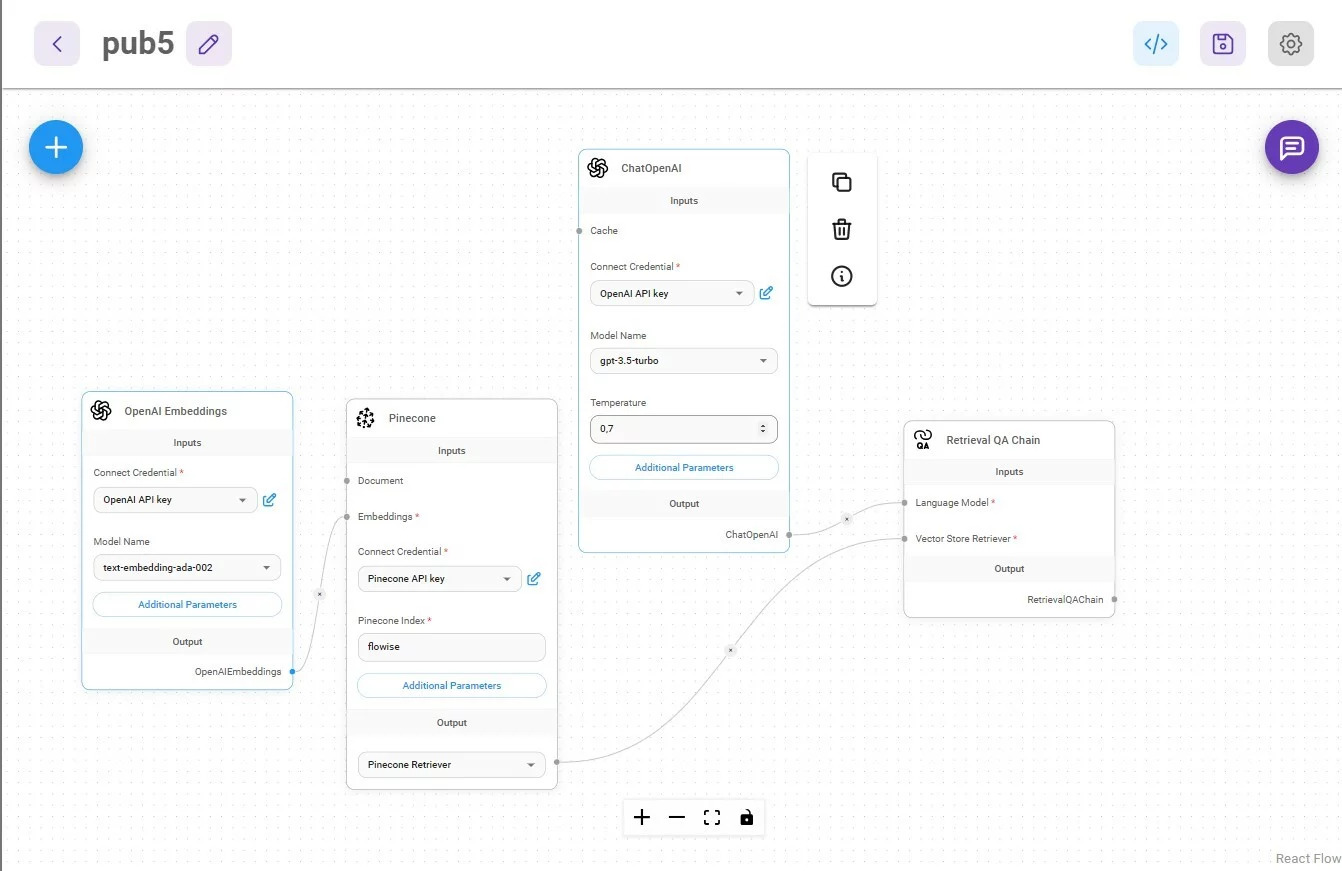The height and width of the screenshot is (871, 1342).
Task: Click the RetrievalQAChain output handle
Action: (1114, 600)
